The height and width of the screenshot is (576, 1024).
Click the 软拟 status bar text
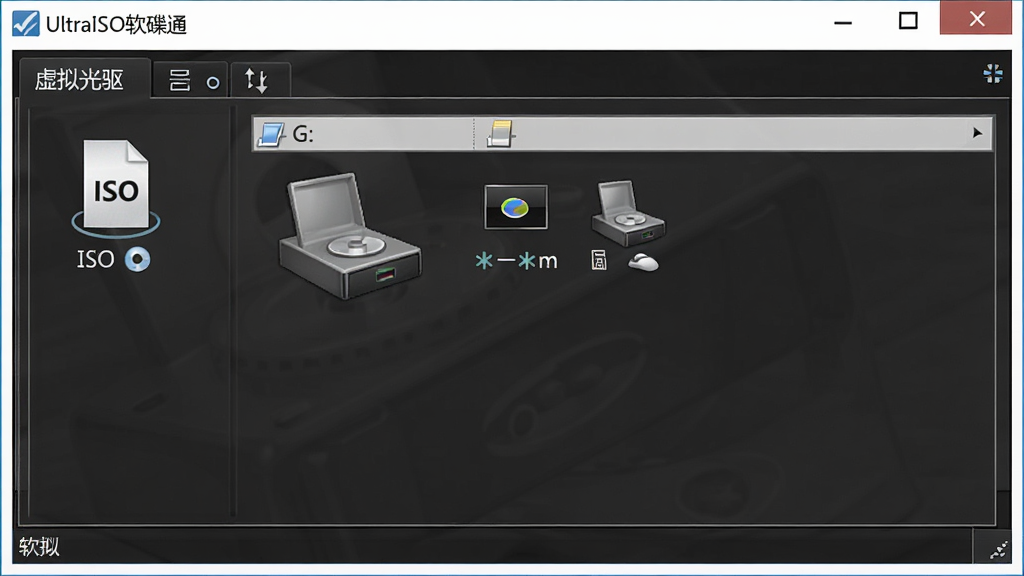39,547
